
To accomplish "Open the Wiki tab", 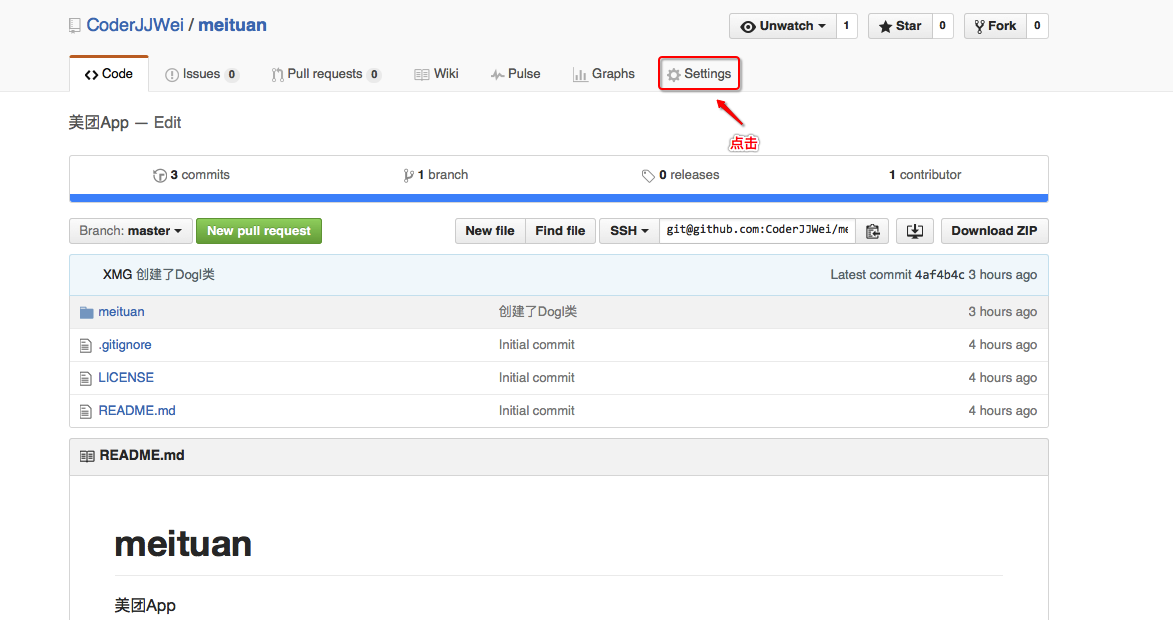I will click(x=436, y=74).
